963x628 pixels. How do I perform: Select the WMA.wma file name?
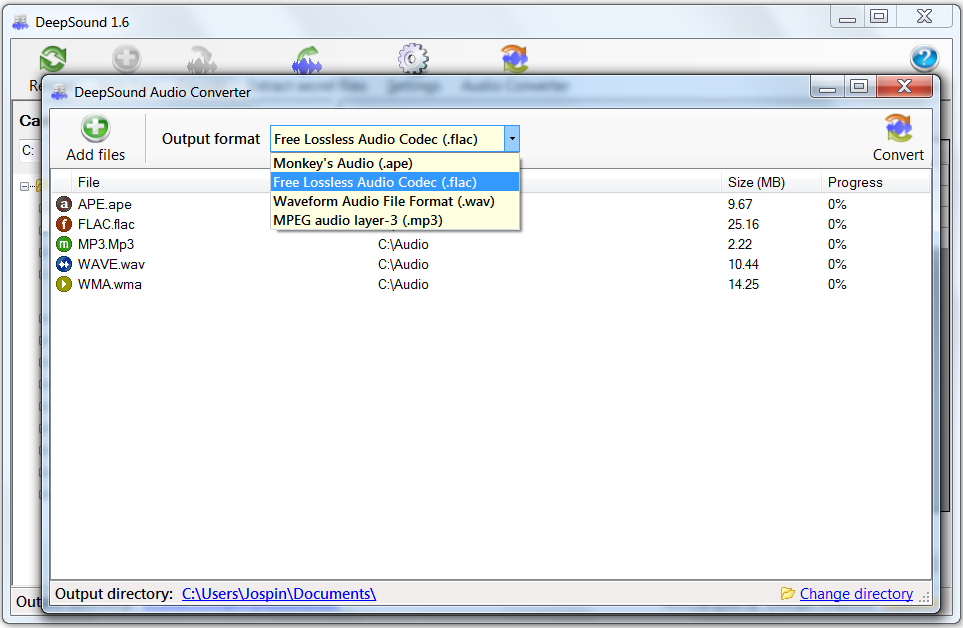coord(109,284)
